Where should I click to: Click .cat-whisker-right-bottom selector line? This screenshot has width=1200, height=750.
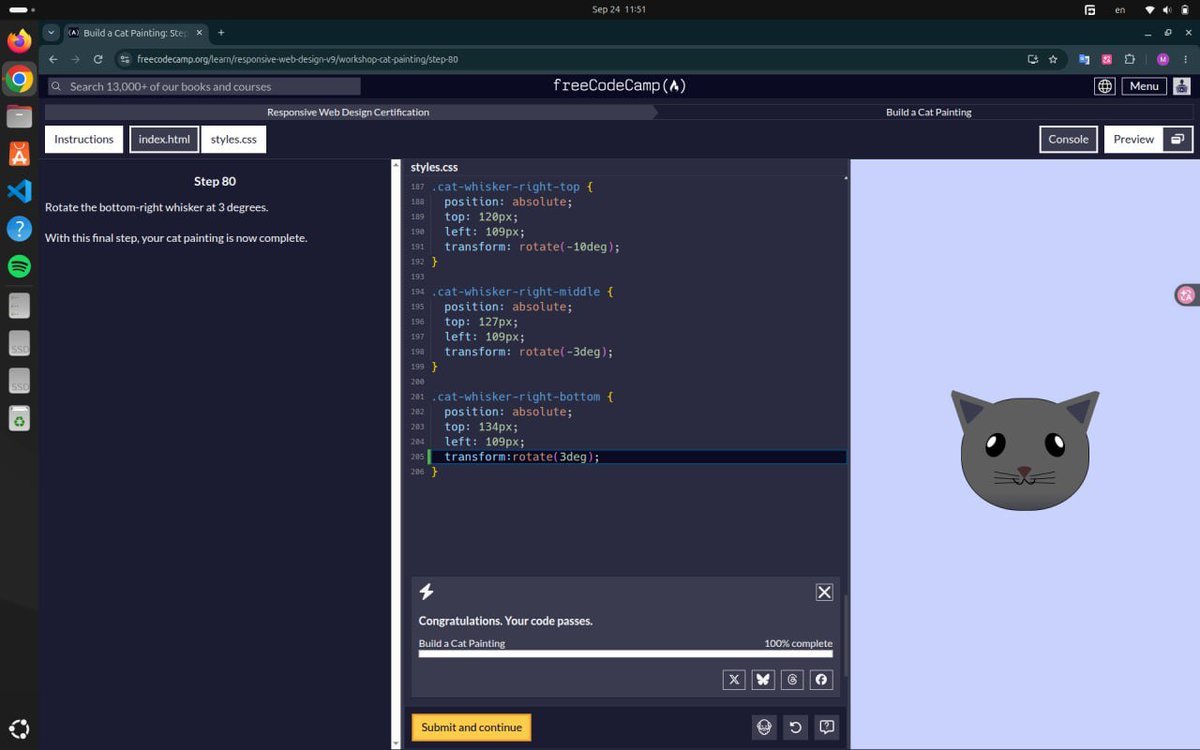pos(522,397)
